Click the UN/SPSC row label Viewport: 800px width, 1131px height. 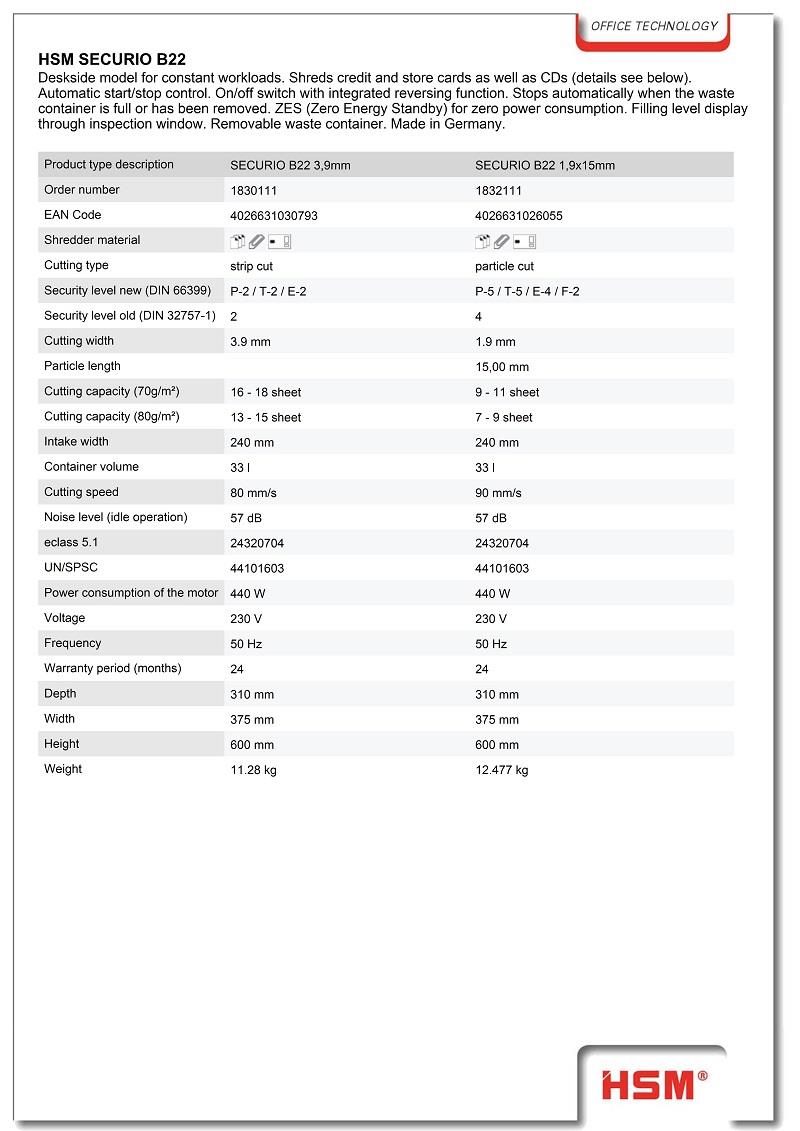tap(71, 568)
